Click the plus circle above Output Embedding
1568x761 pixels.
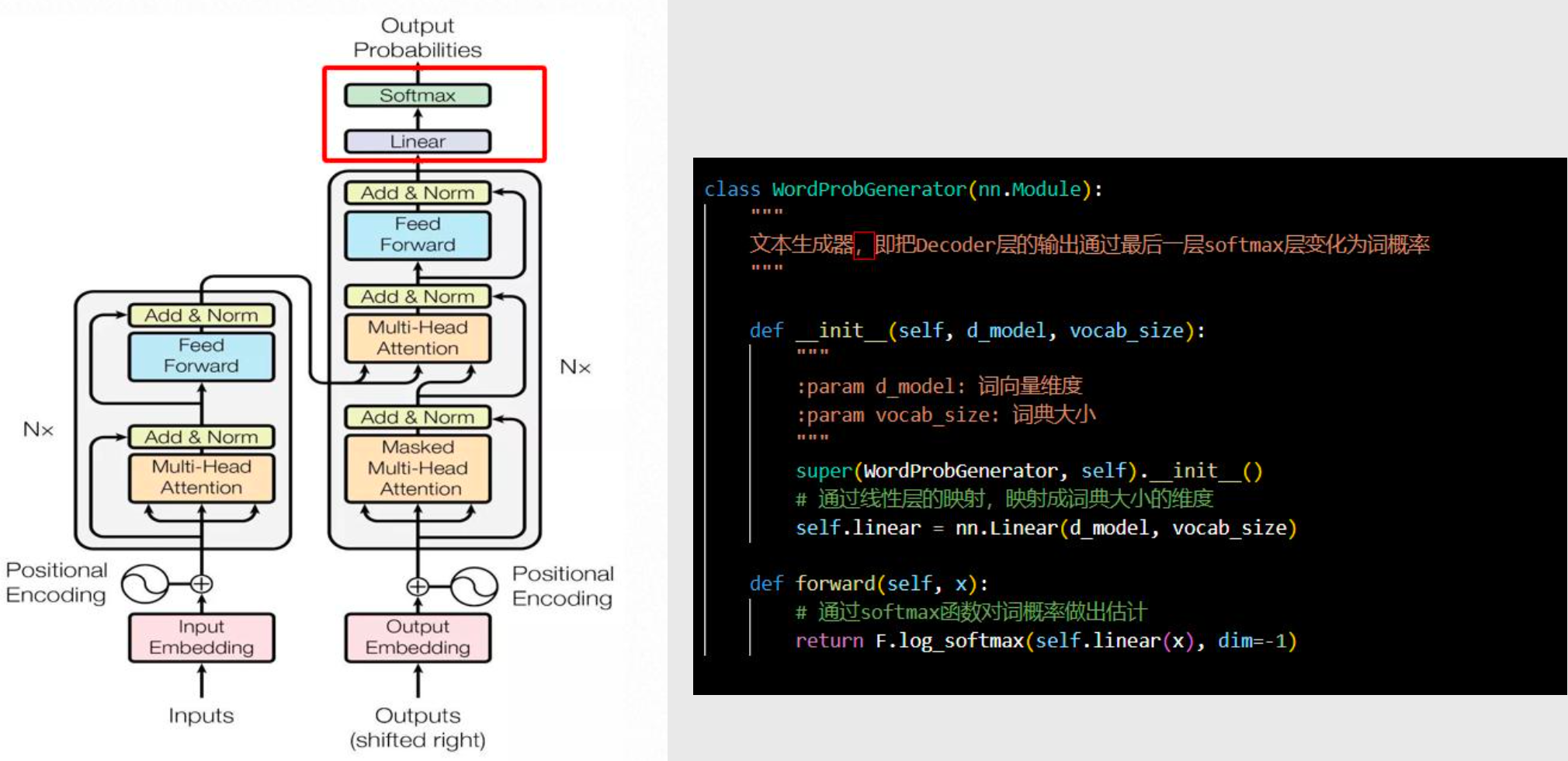pyautogui.click(x=418, y=586)
